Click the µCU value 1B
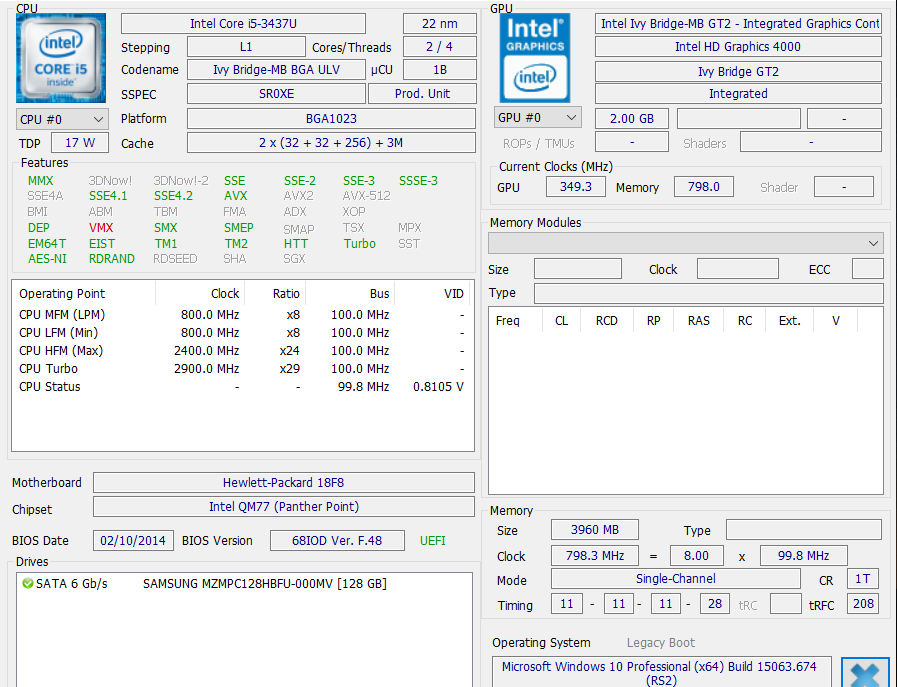Image resolution: width=897 pixels, height=687 pixels. point(439,70)
